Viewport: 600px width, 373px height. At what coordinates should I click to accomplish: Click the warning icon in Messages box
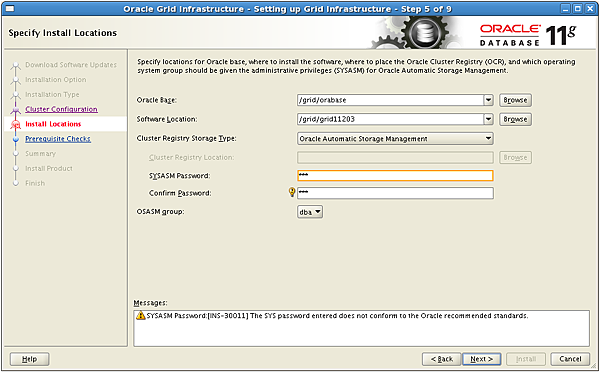click(140, 316)
